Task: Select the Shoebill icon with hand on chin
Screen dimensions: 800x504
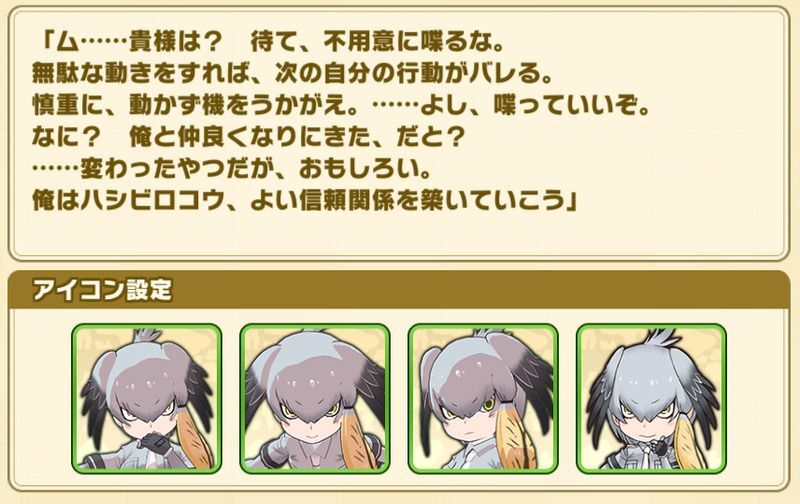Action: tap(146, 398)
